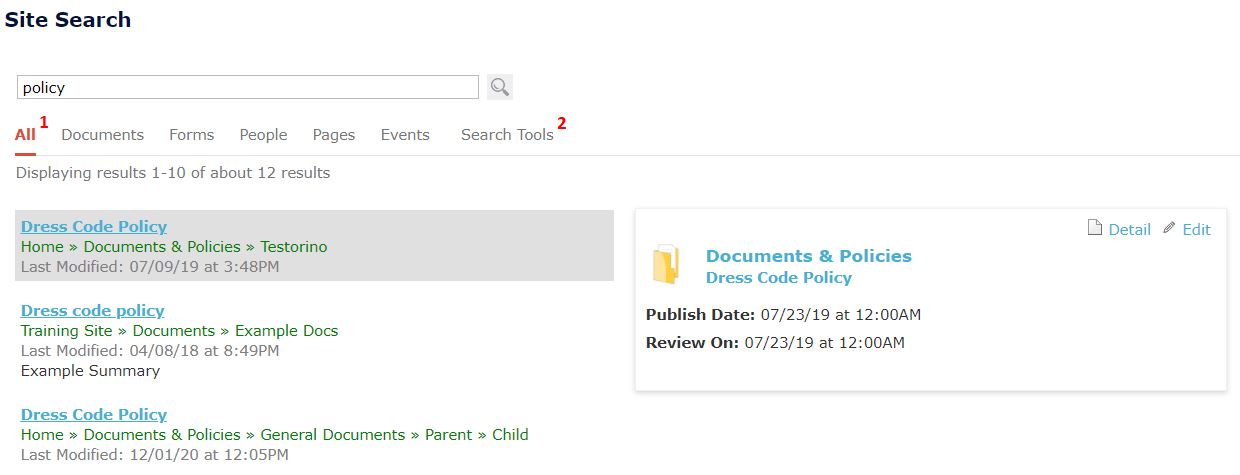Click the Detail link in preview card

(1130, 230)
